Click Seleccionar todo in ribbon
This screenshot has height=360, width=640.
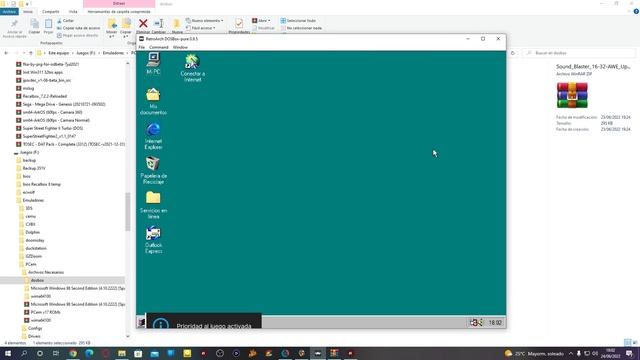298,20
